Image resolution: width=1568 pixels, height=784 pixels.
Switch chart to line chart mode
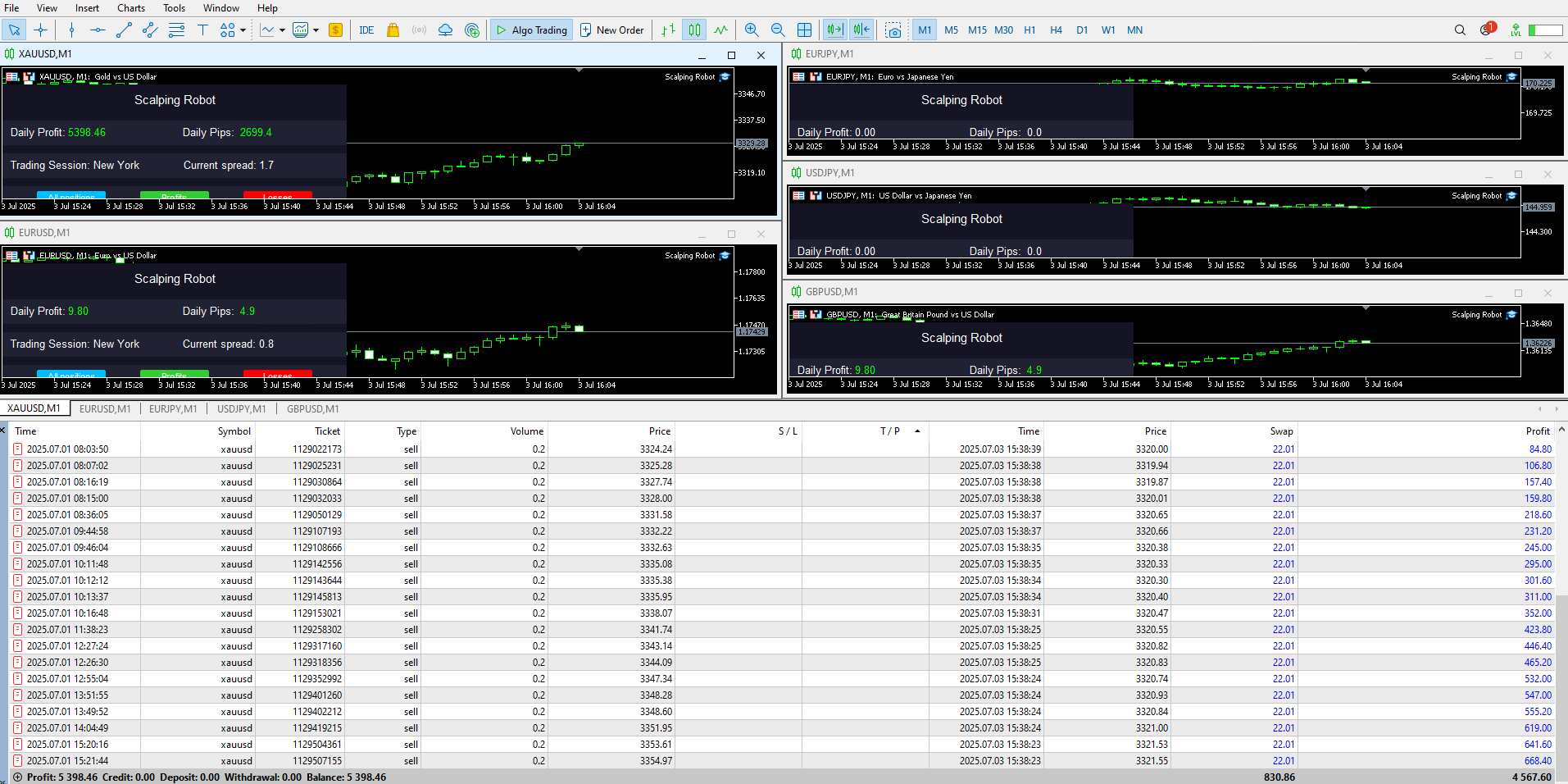click(720, 30)
